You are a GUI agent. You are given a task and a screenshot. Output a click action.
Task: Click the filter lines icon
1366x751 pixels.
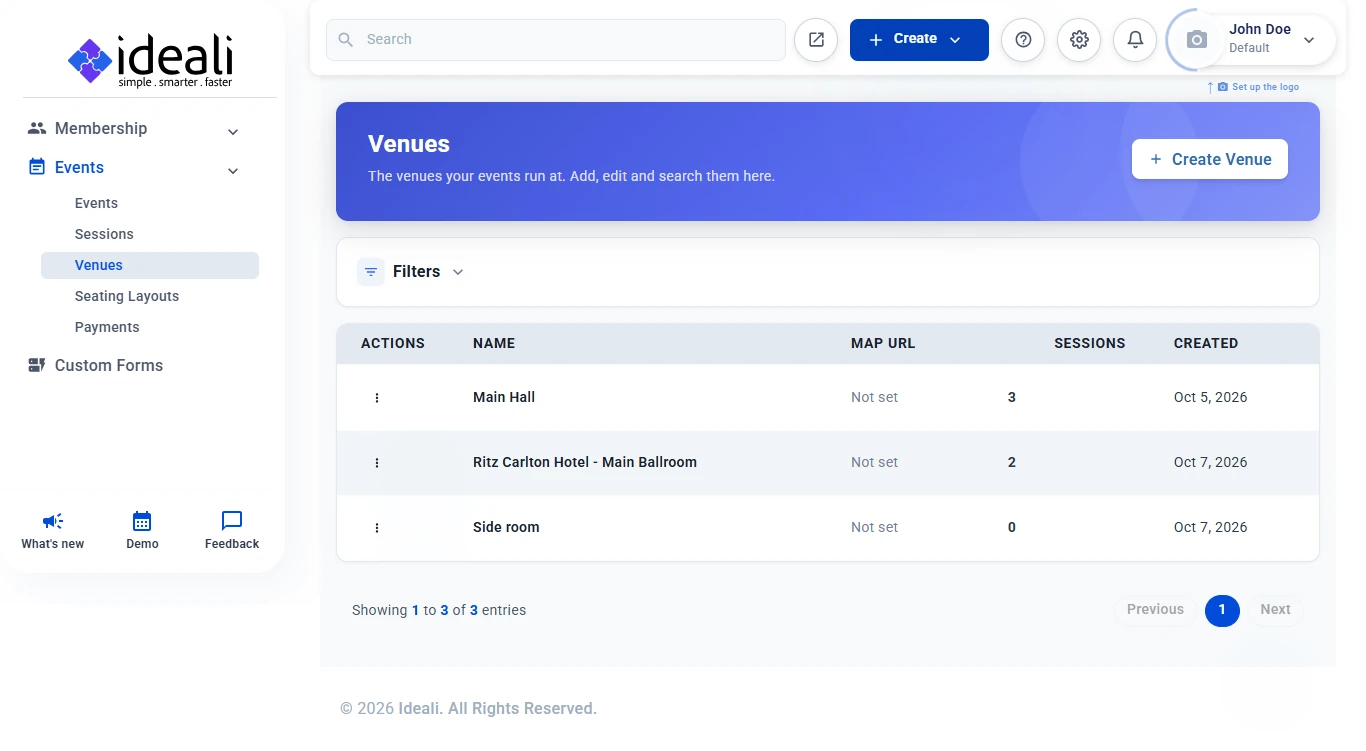pyautogui.click(x=371, y=272)
